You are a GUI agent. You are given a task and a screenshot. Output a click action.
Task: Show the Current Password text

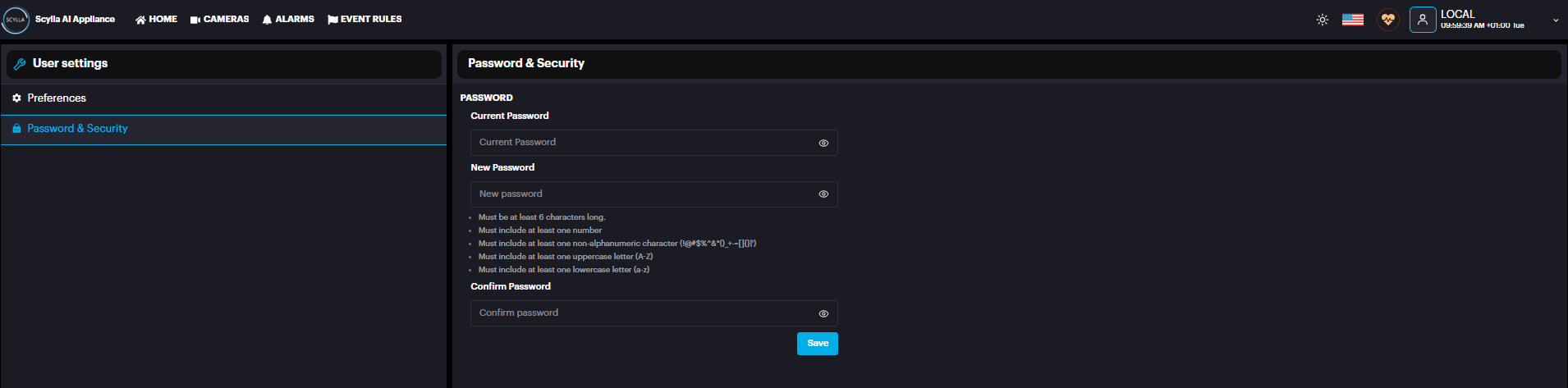coord(823,143)
